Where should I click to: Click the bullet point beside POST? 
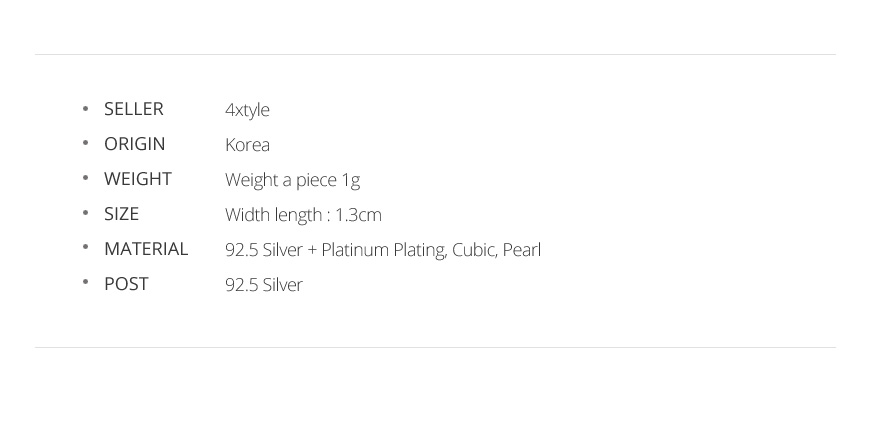click(86, 284)
